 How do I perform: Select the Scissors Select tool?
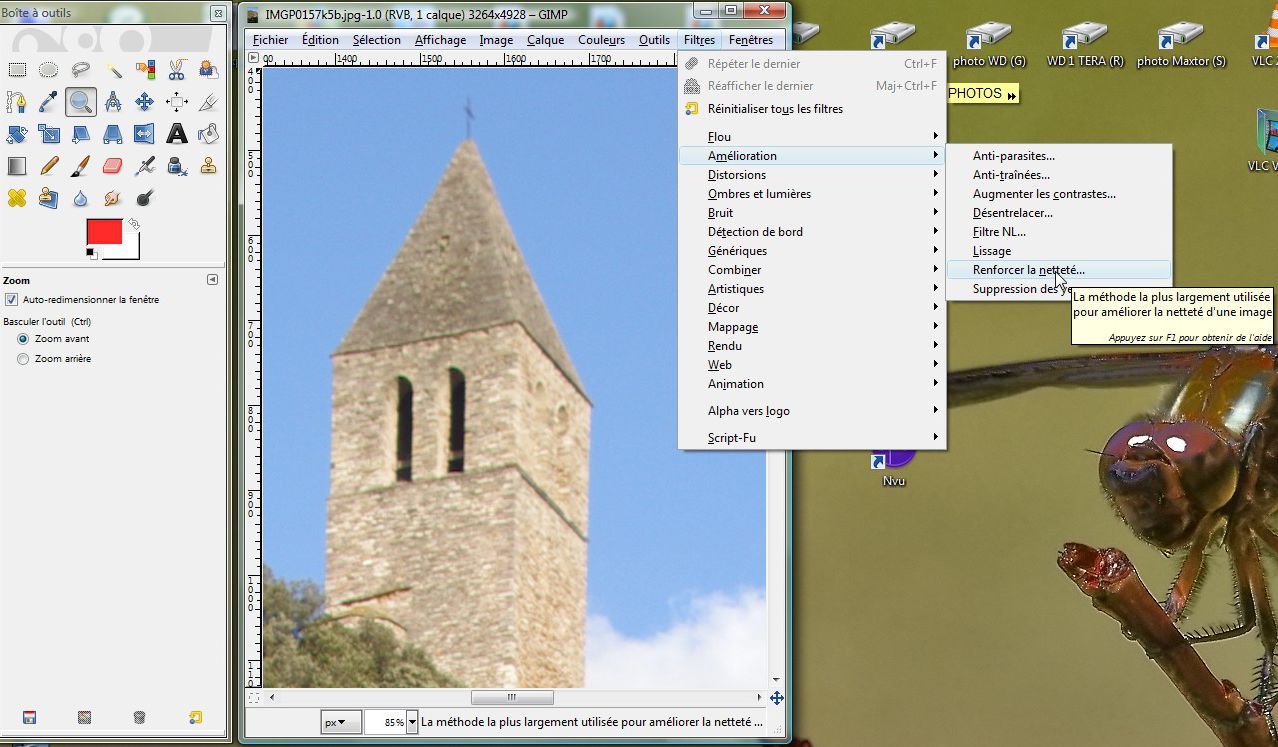coord(177,69)
